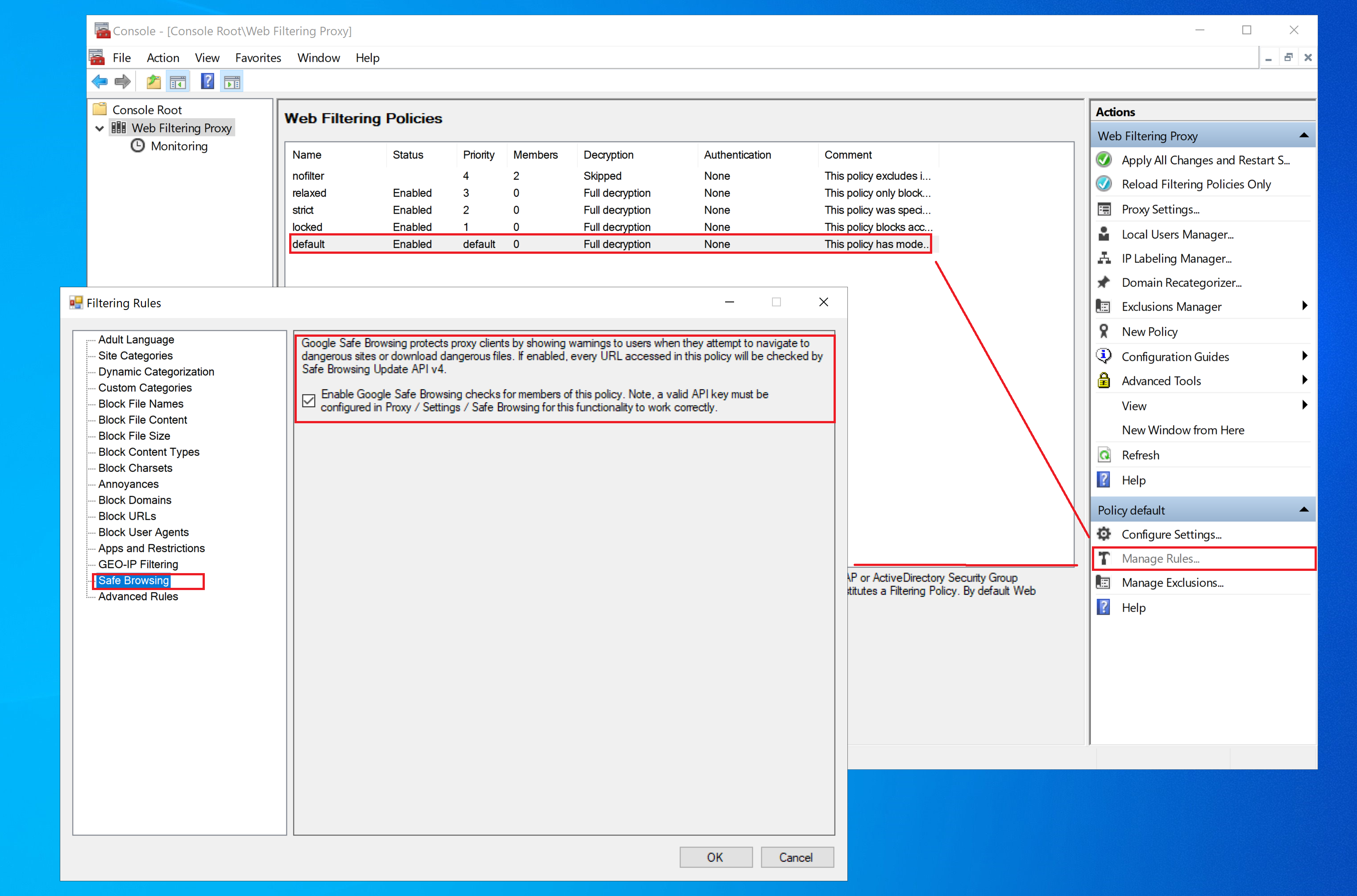Click Reload Filtering Policies Only icon
Viewport: 1357px width, 896px height.
click(x=1104, y=183)
